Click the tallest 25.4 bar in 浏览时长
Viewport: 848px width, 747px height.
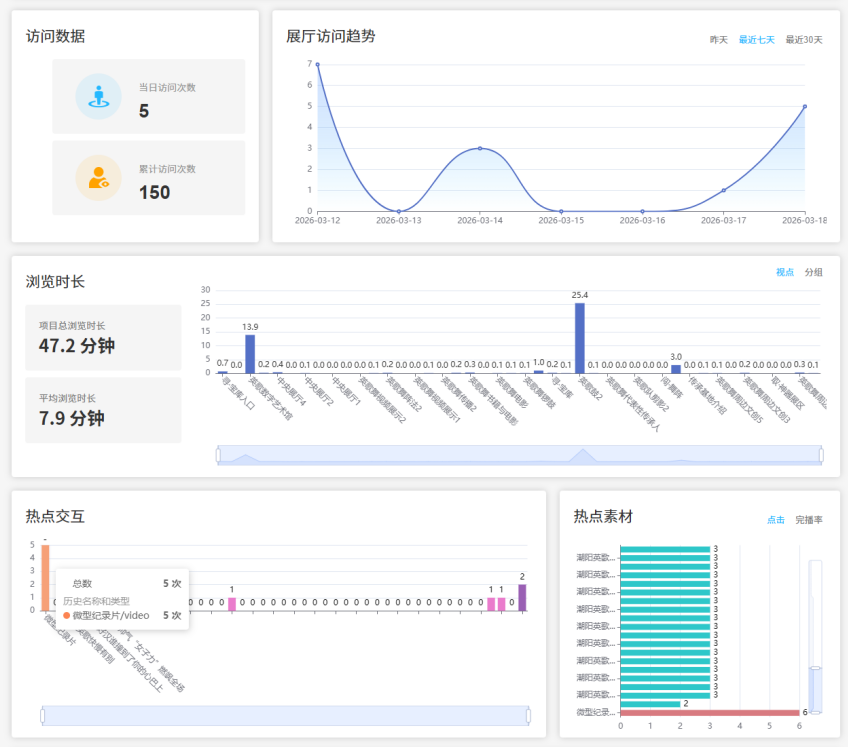pyautogui.click(x=580, y=338)
